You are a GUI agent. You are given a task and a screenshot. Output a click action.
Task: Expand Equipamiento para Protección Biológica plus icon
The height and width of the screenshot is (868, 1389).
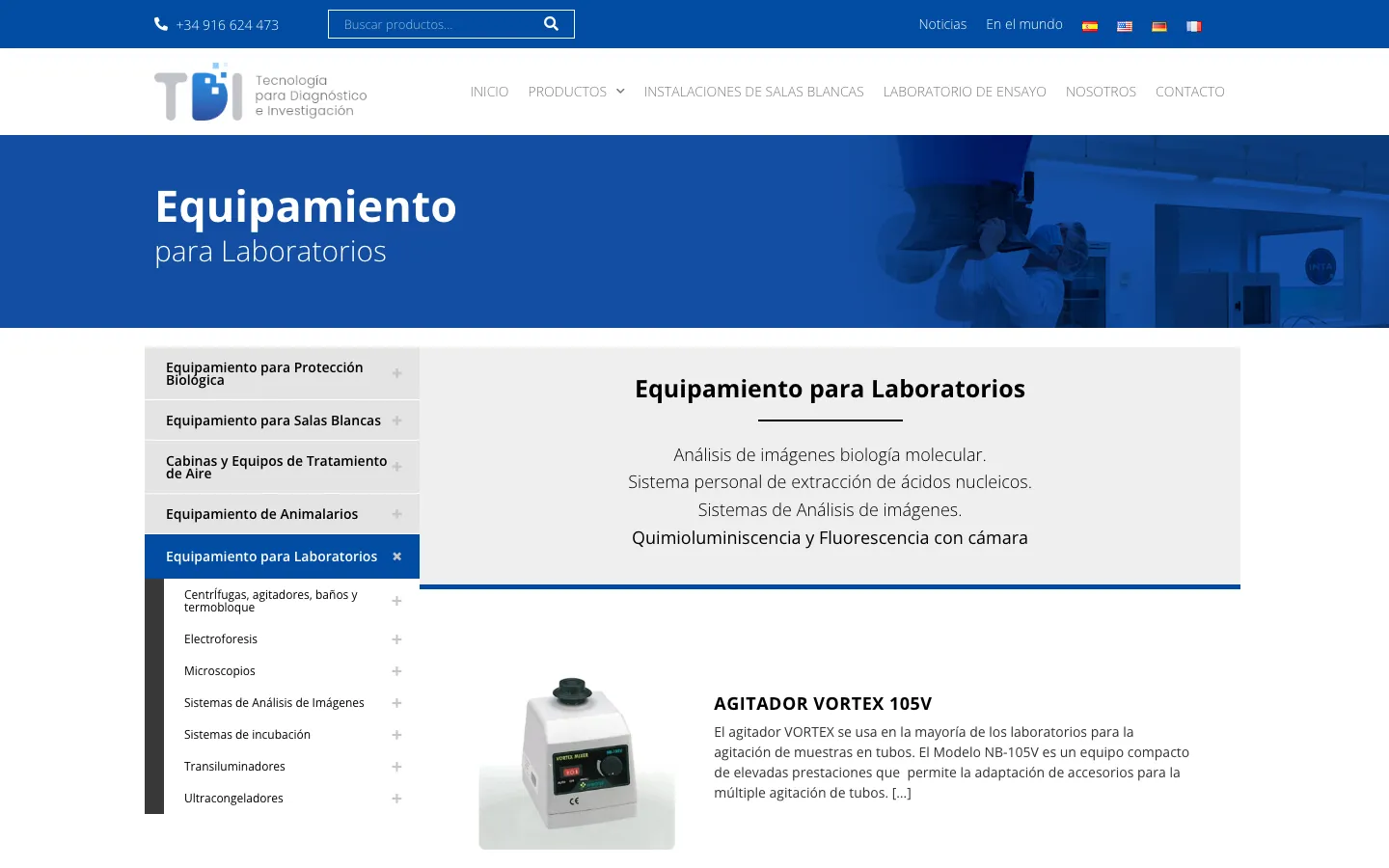(x=396, y=373)
